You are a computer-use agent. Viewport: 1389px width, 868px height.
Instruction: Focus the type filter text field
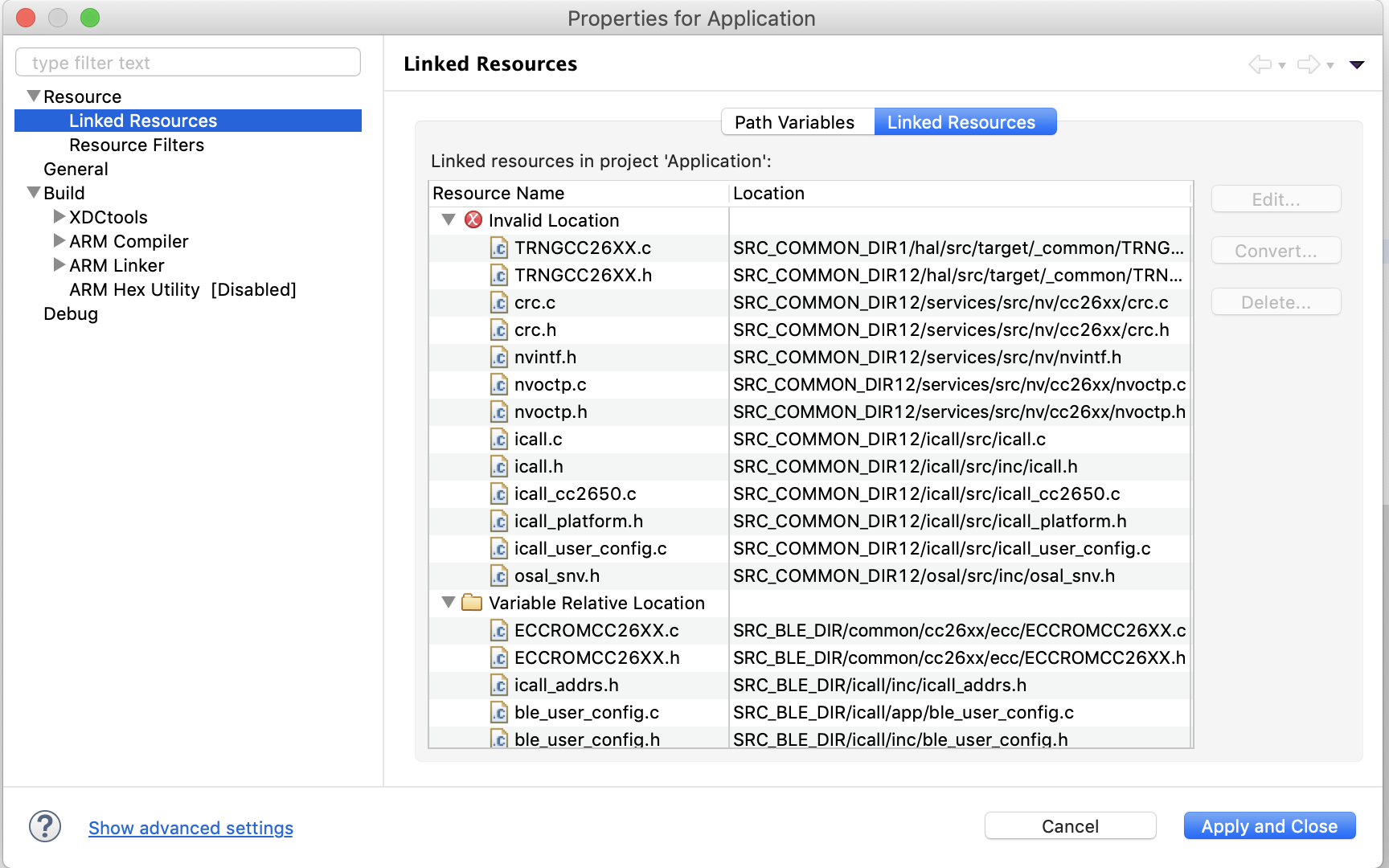pos(188,63)
